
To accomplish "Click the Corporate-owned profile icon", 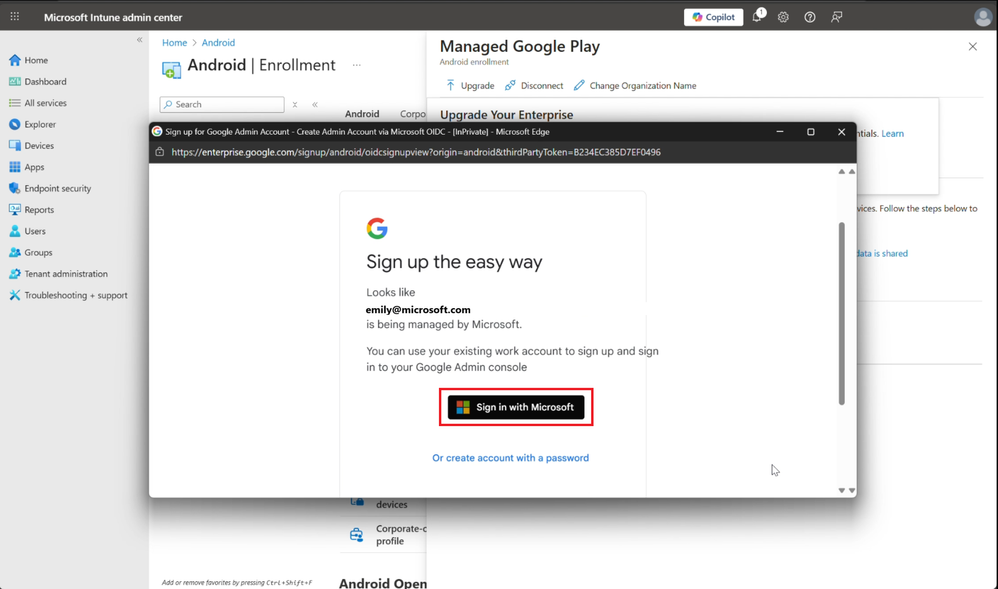I will click(356, 534).
